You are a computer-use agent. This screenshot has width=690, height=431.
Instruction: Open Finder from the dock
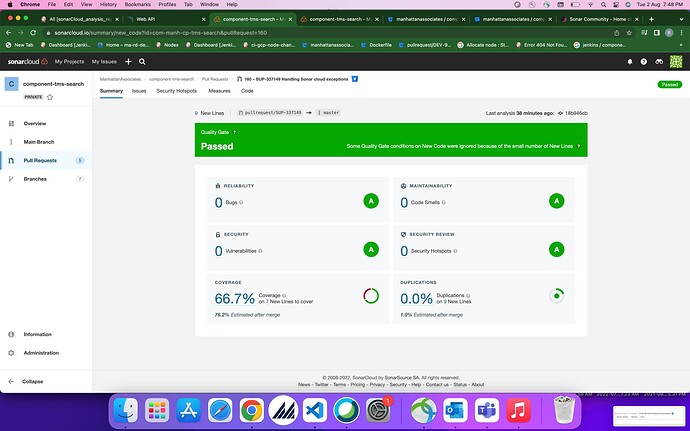click(x=125, y=410)
